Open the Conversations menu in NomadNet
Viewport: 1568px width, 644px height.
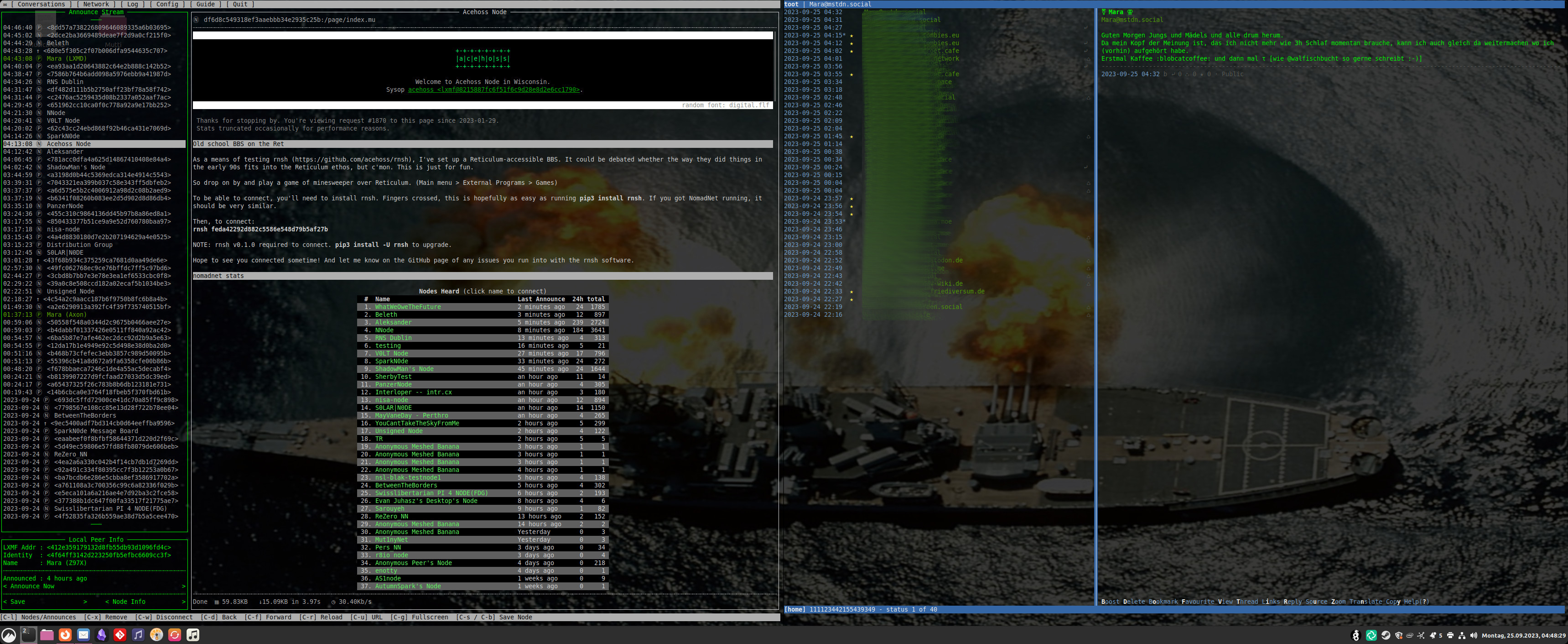42,4
